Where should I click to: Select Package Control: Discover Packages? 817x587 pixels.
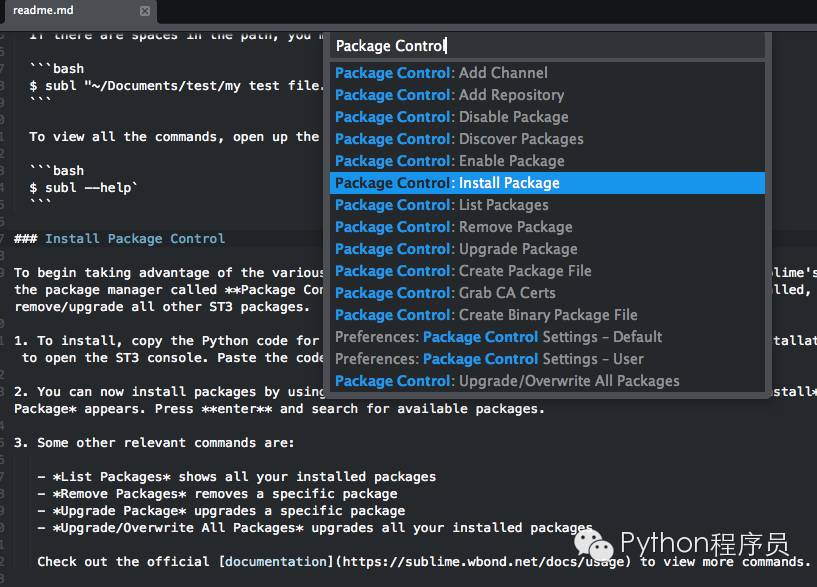click(547, 139)
